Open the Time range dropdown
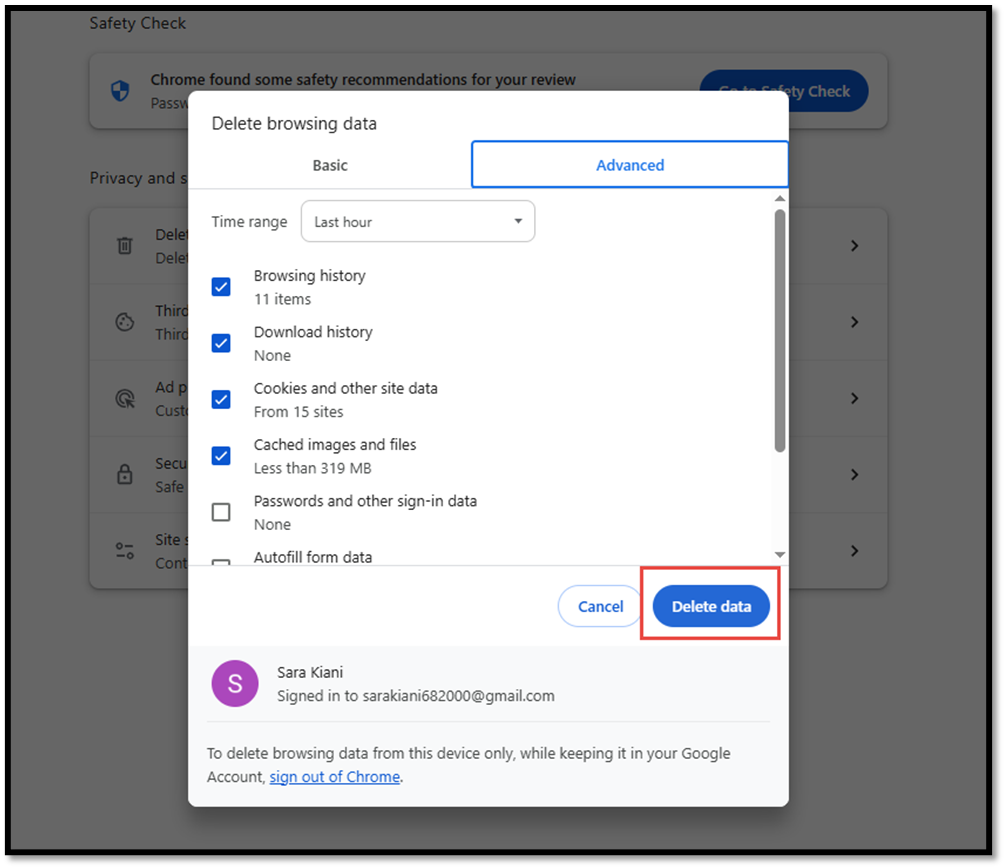 [417, 222]
